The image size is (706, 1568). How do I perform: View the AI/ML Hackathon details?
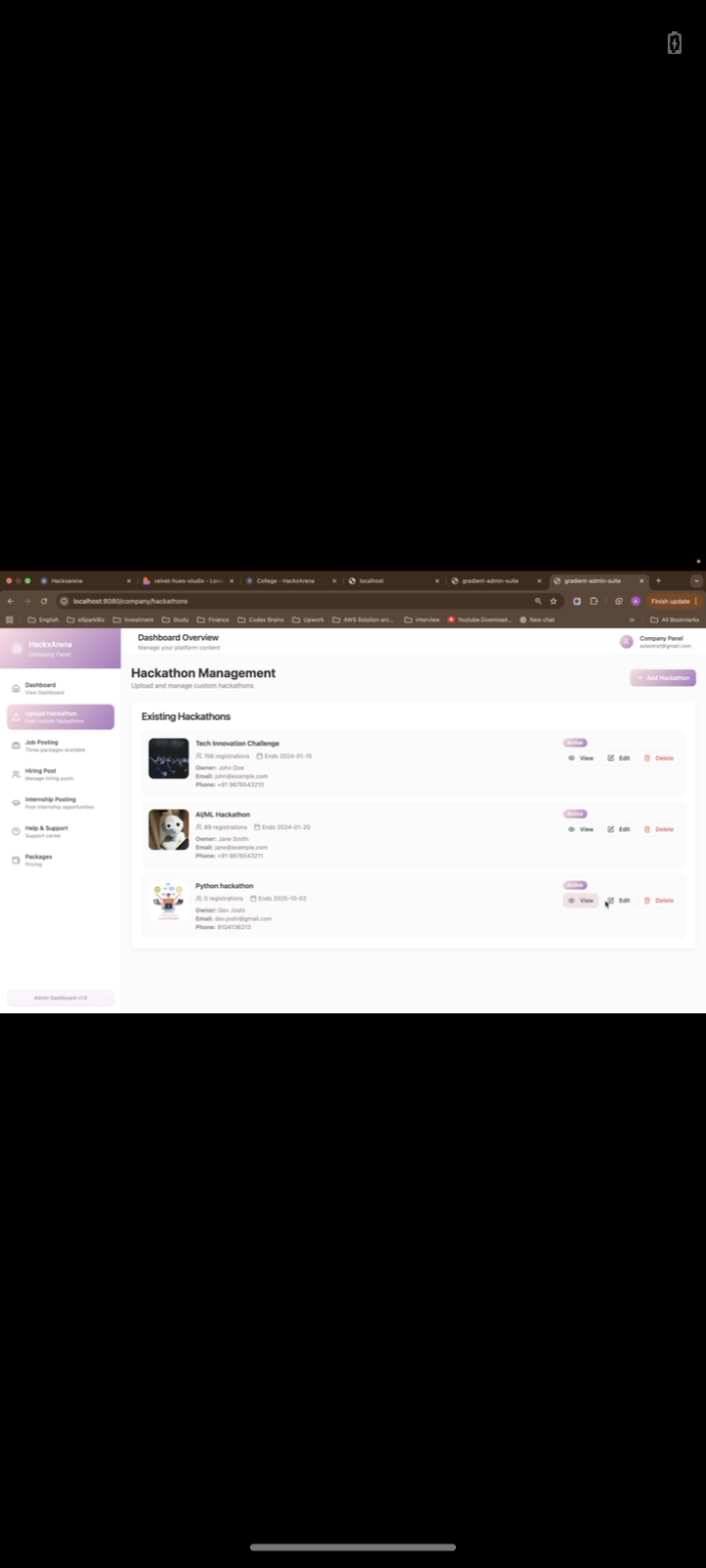(x=580, y=829)
